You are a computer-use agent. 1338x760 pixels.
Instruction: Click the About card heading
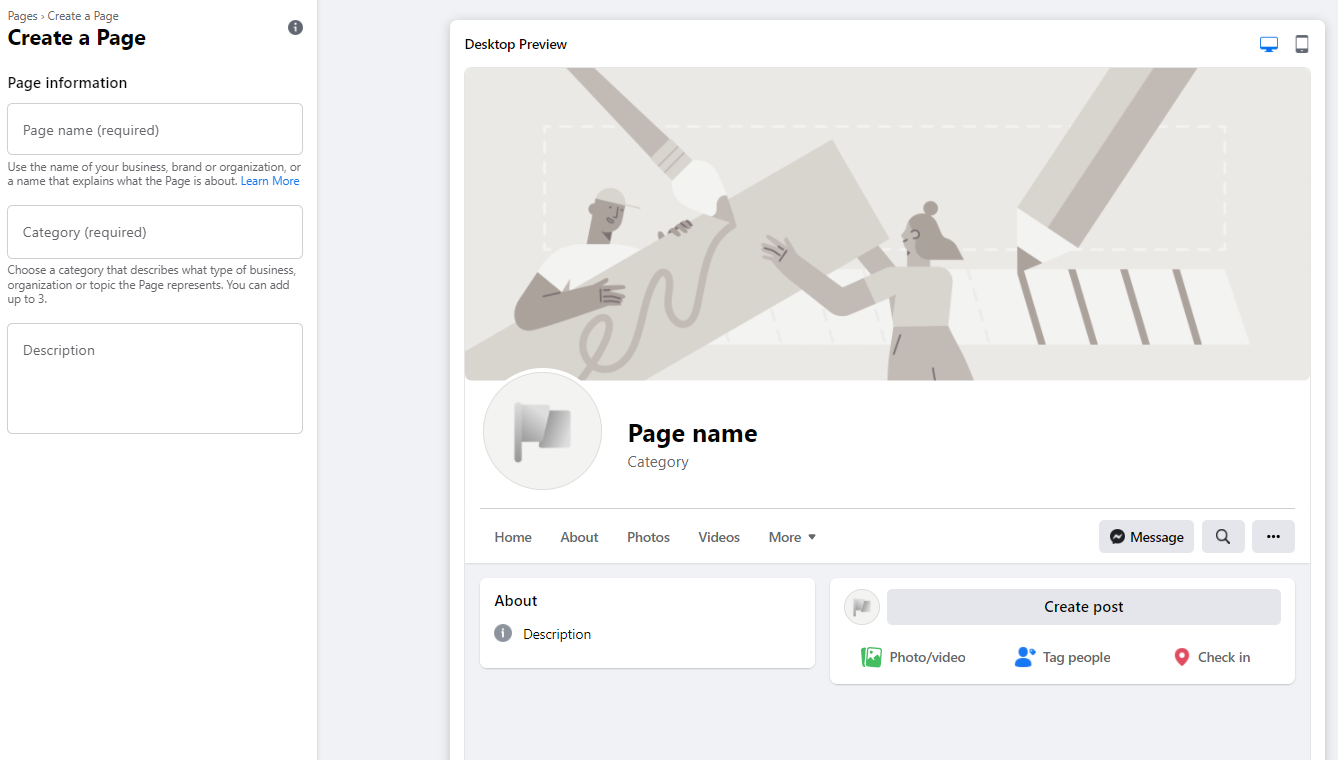516,601
